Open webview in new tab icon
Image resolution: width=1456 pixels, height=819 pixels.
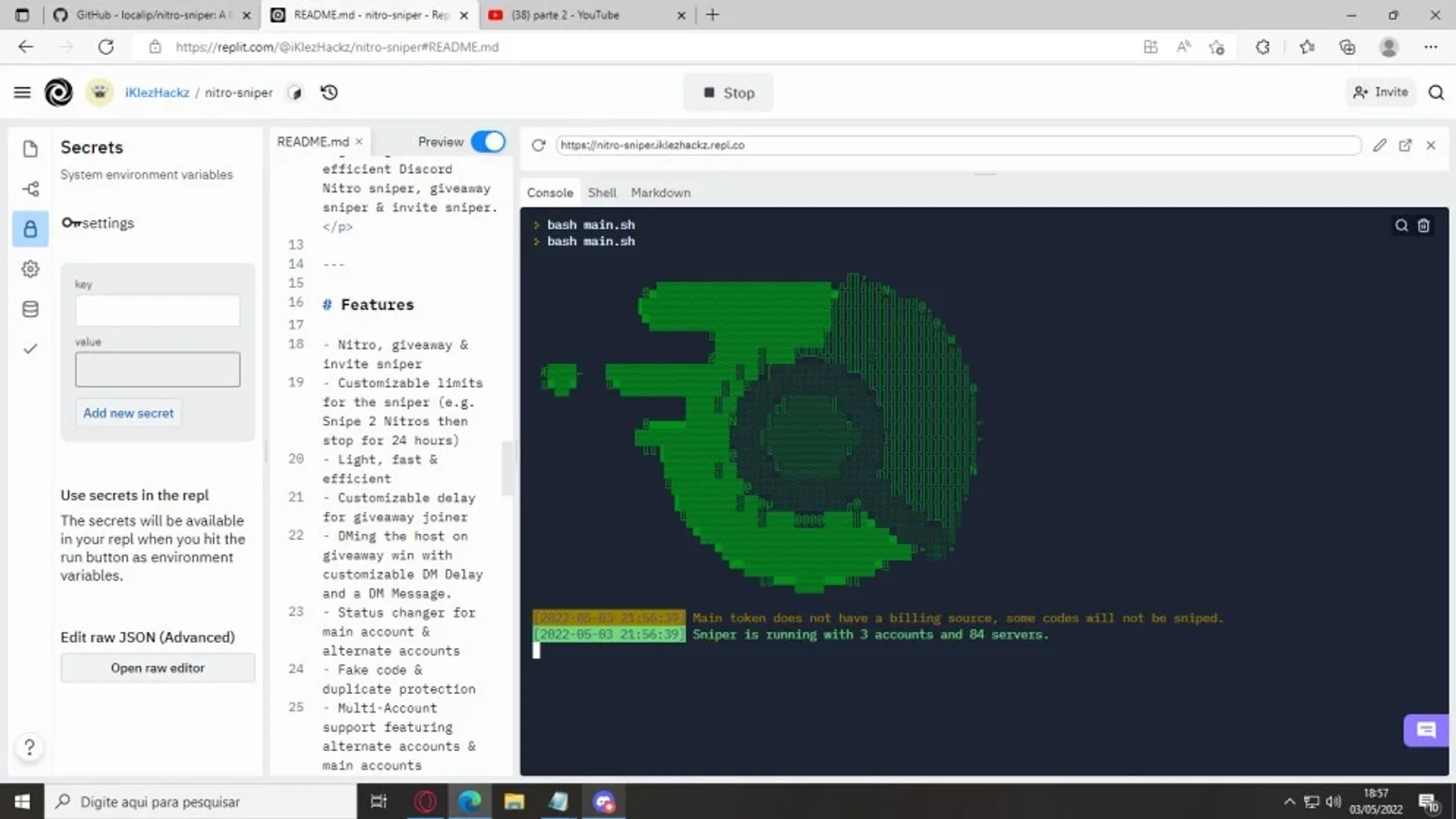[1405, 145]
